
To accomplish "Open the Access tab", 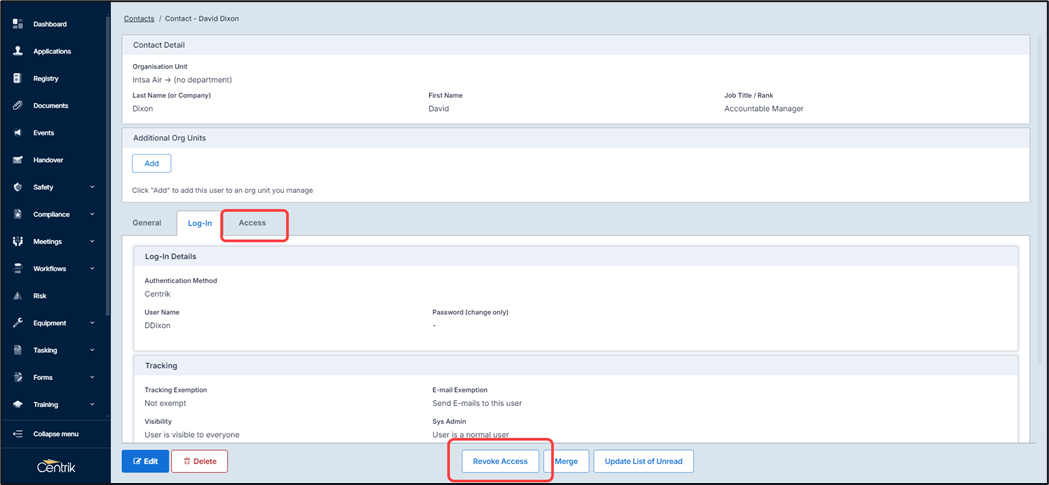I will click(252, 223).
